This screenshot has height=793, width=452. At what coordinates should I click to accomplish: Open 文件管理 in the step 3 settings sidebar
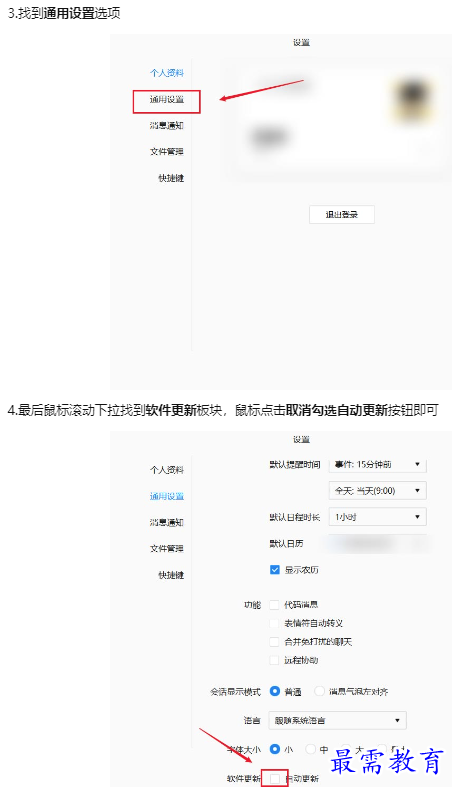[167, 152]
